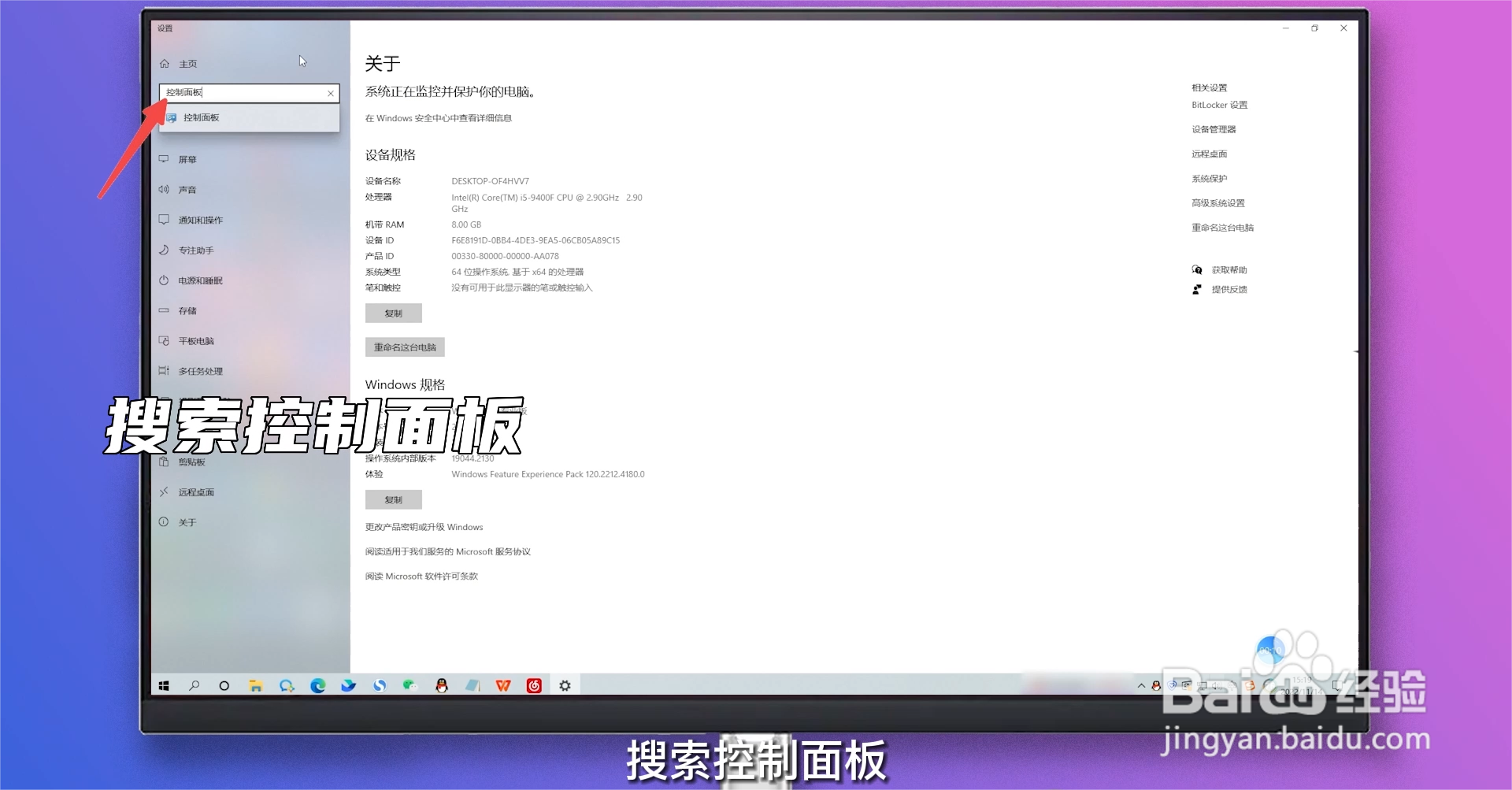Open the 主页 home icon in sidebar
The image size is (1512, 790).
coord(165,64)
